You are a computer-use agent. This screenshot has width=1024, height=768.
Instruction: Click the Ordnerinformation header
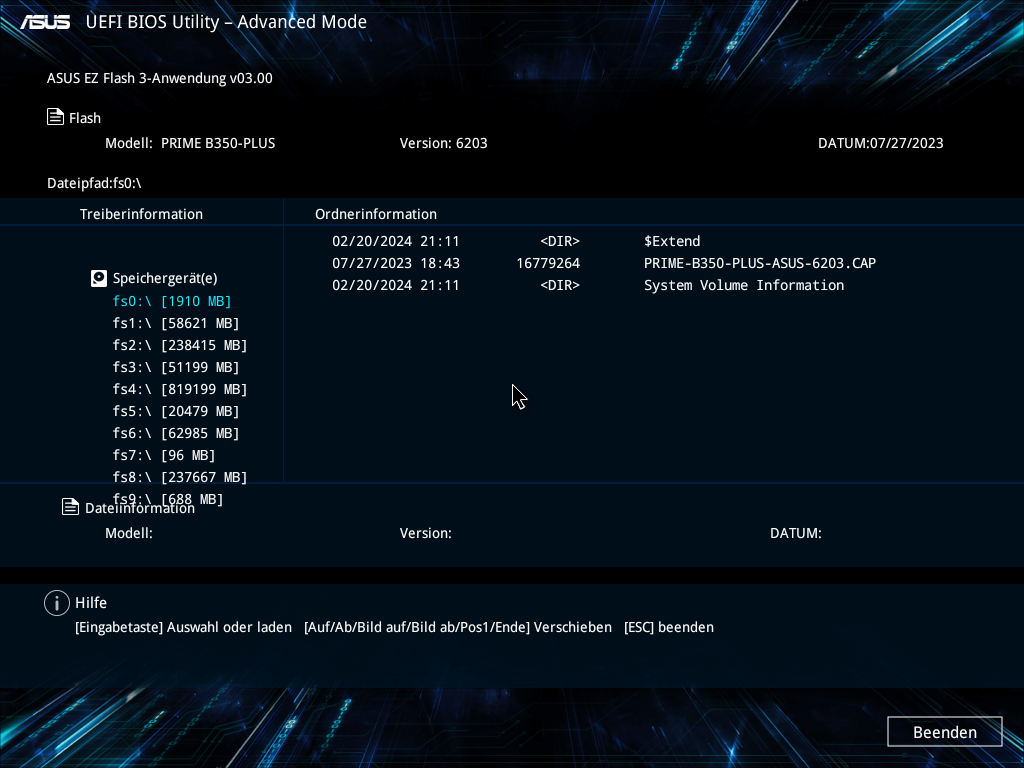coord(376,214)
